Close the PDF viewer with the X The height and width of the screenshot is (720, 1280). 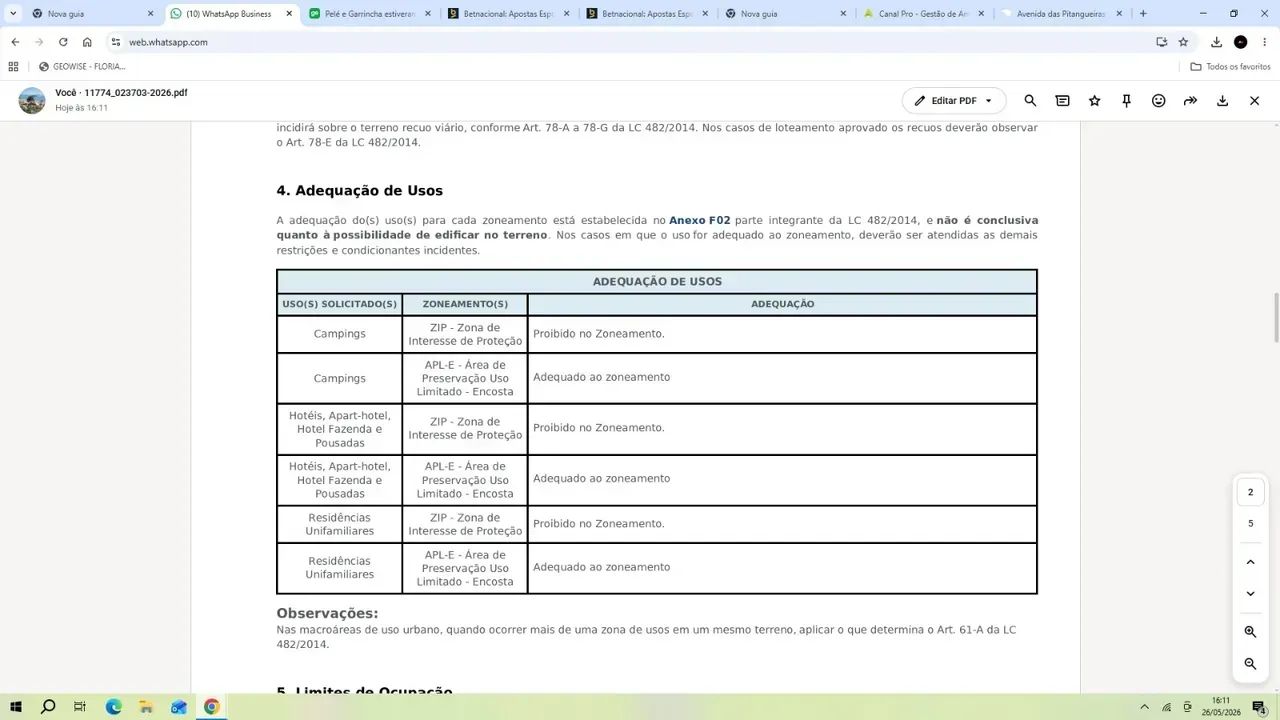tap(1254, 101)
